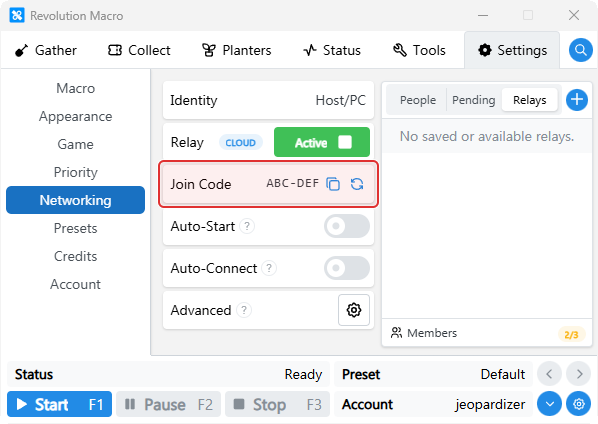Click the CLOUD relay badge

[241, 143]
